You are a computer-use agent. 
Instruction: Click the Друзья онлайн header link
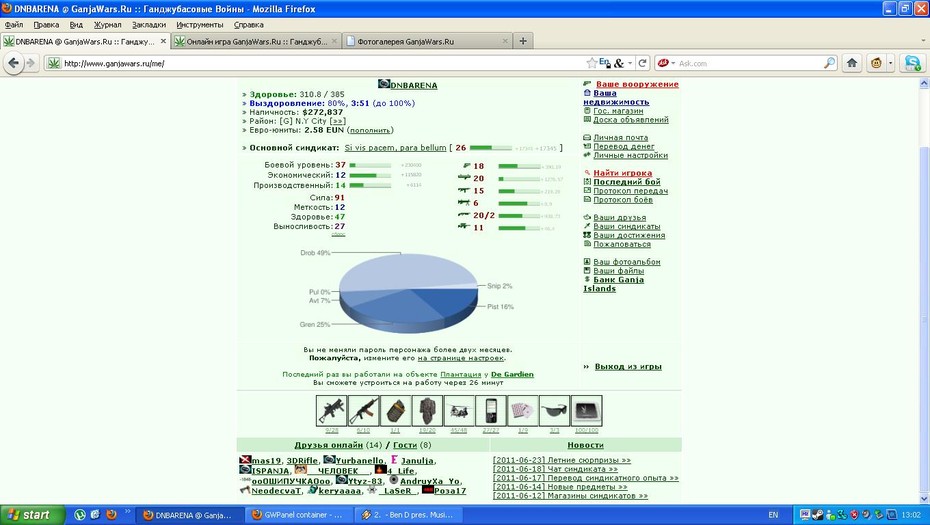pyautogui.click(x=329, y=445)
